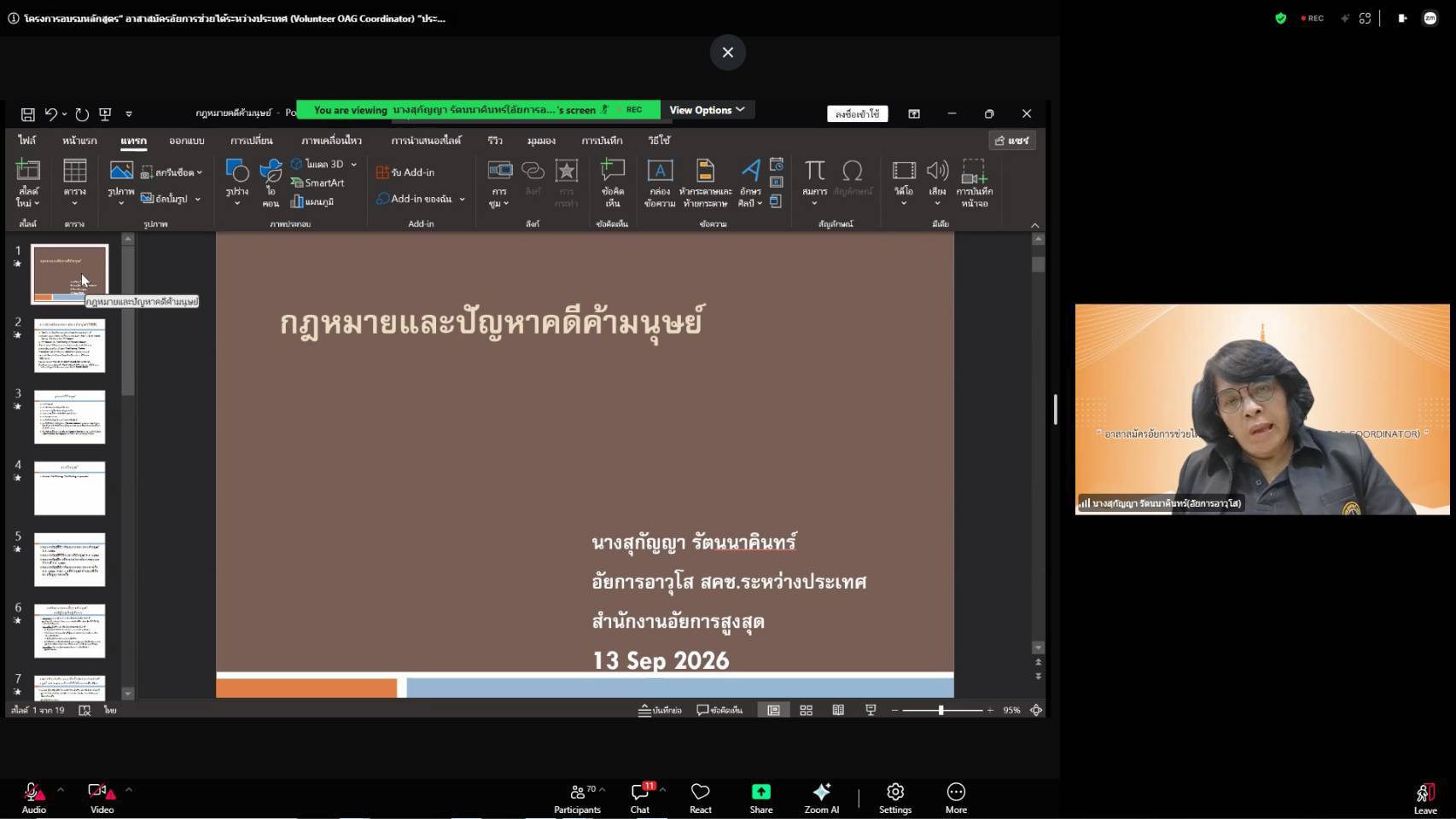Viewport: 1456px width, 819px height.
Task: Open the Zoom AI assistant
Action: (821, 799)
